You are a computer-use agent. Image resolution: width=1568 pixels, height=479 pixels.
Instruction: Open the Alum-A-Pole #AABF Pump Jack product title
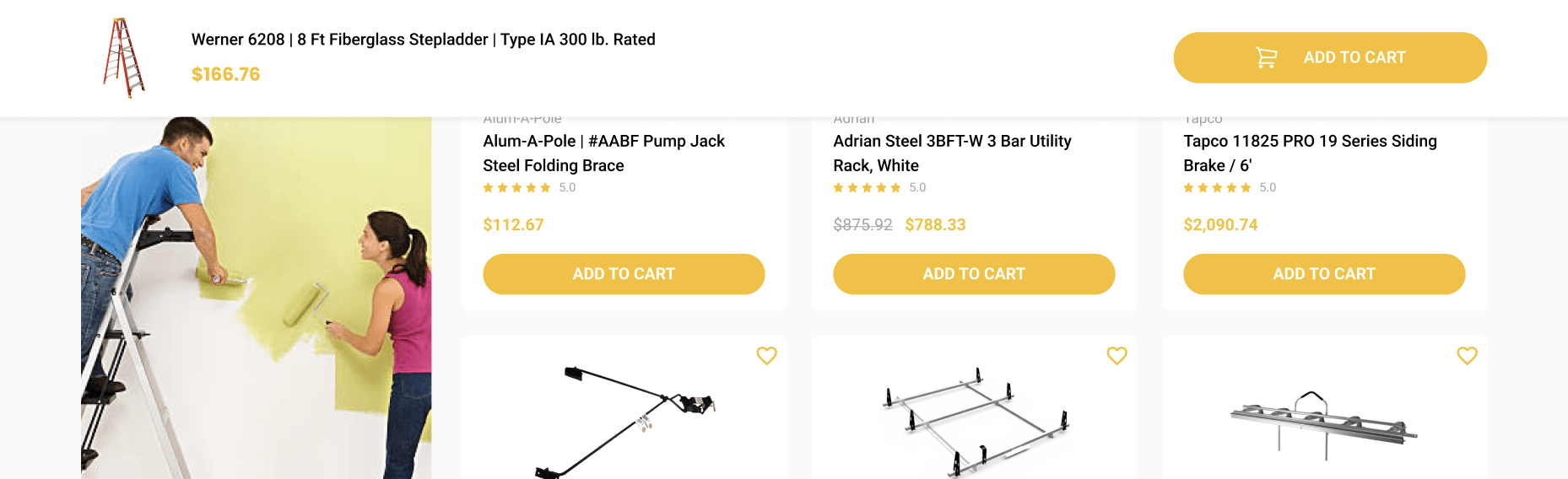click(603, 153)
